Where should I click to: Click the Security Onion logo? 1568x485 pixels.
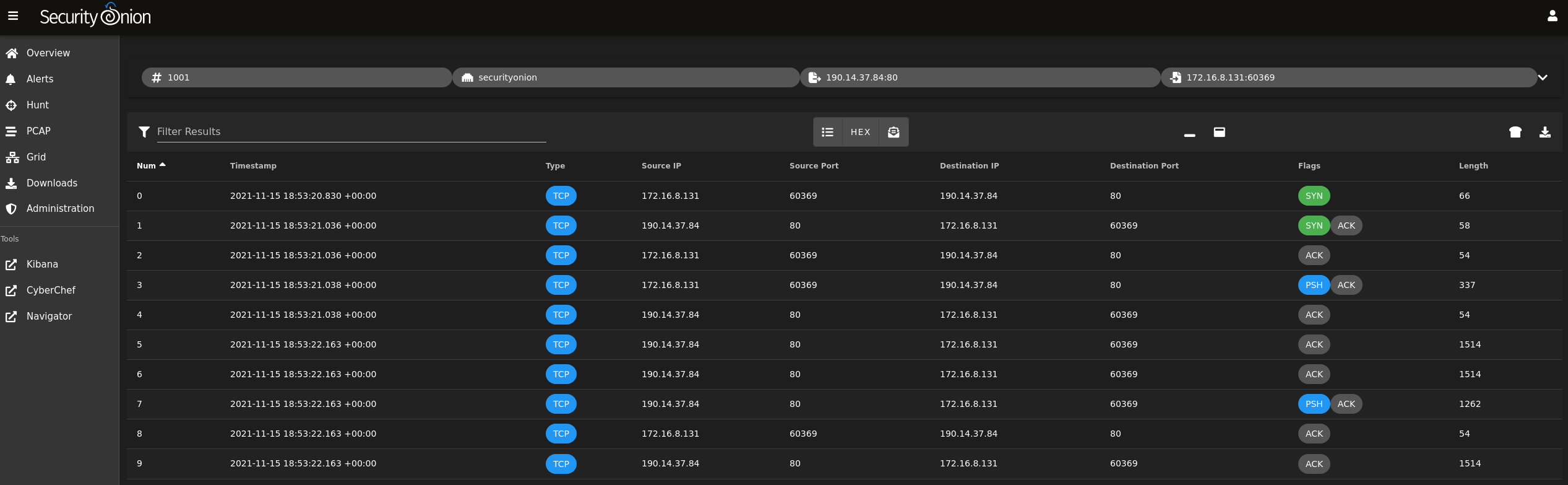95,15
